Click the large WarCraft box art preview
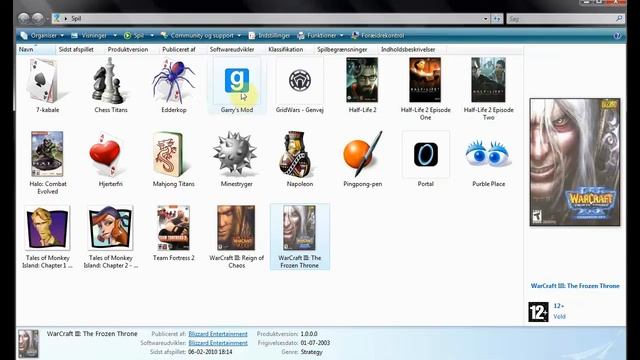Screen dimensions: 640x360 coord(575,162)
